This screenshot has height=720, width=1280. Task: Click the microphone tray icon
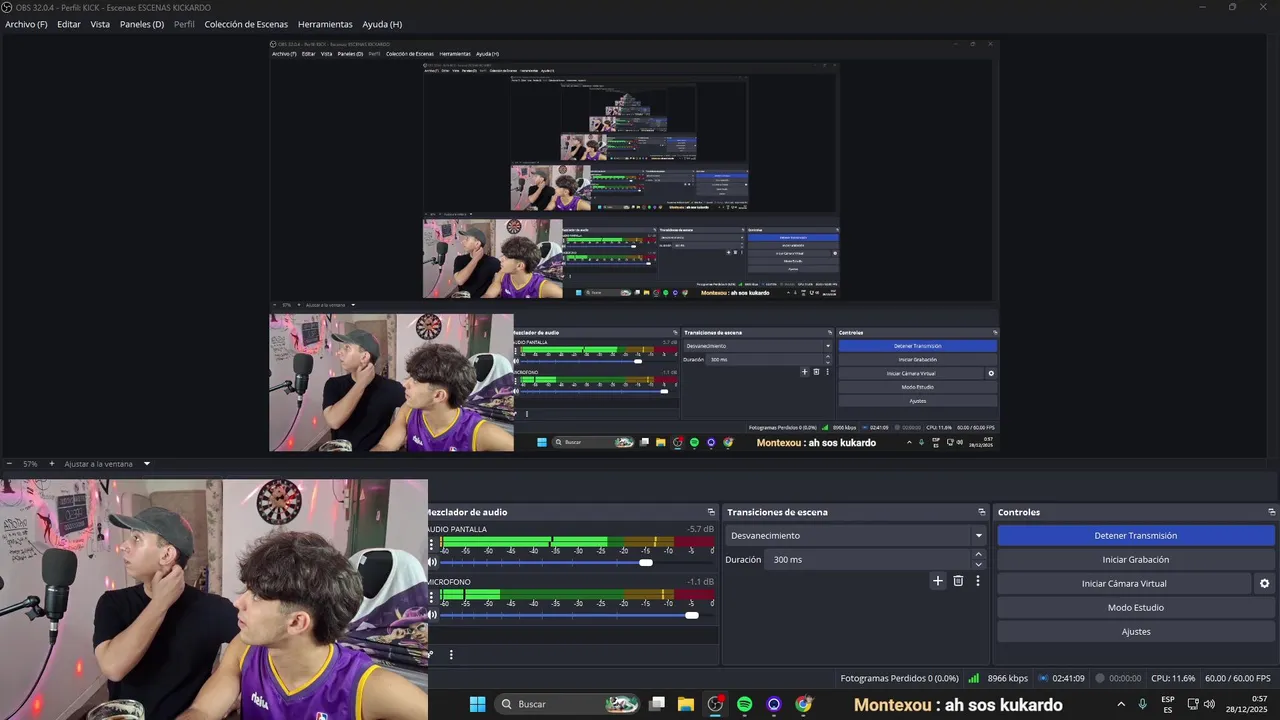1142,704
